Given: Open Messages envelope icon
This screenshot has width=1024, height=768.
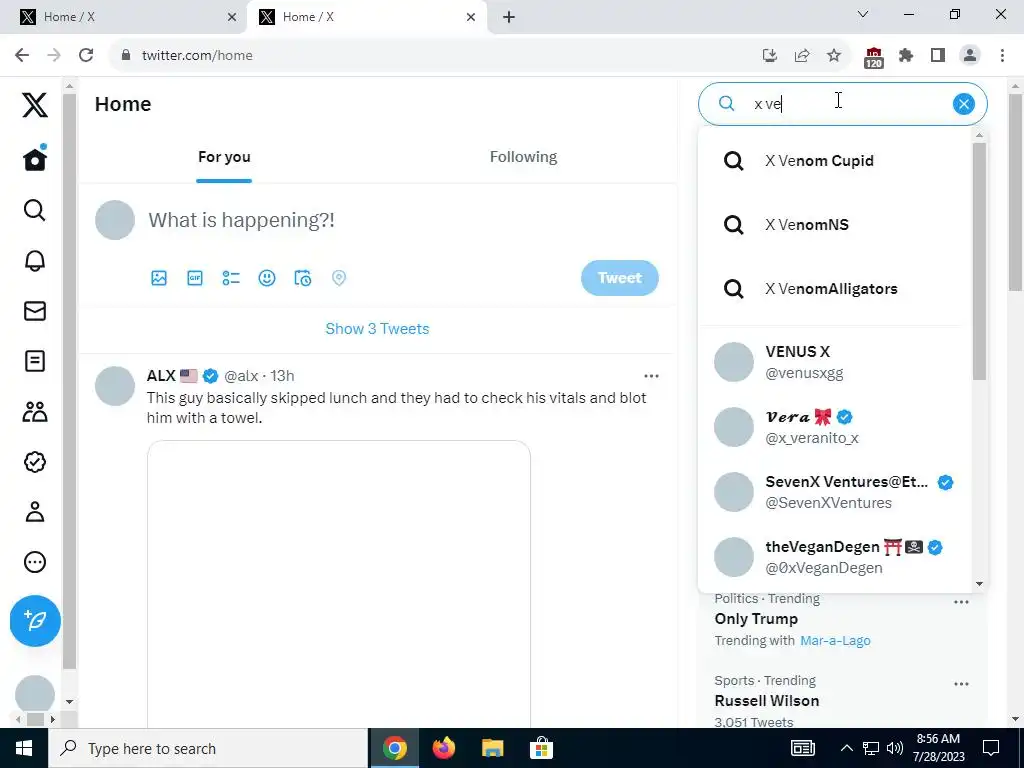Looking at the screenshot, I should [x=35, y=311].
